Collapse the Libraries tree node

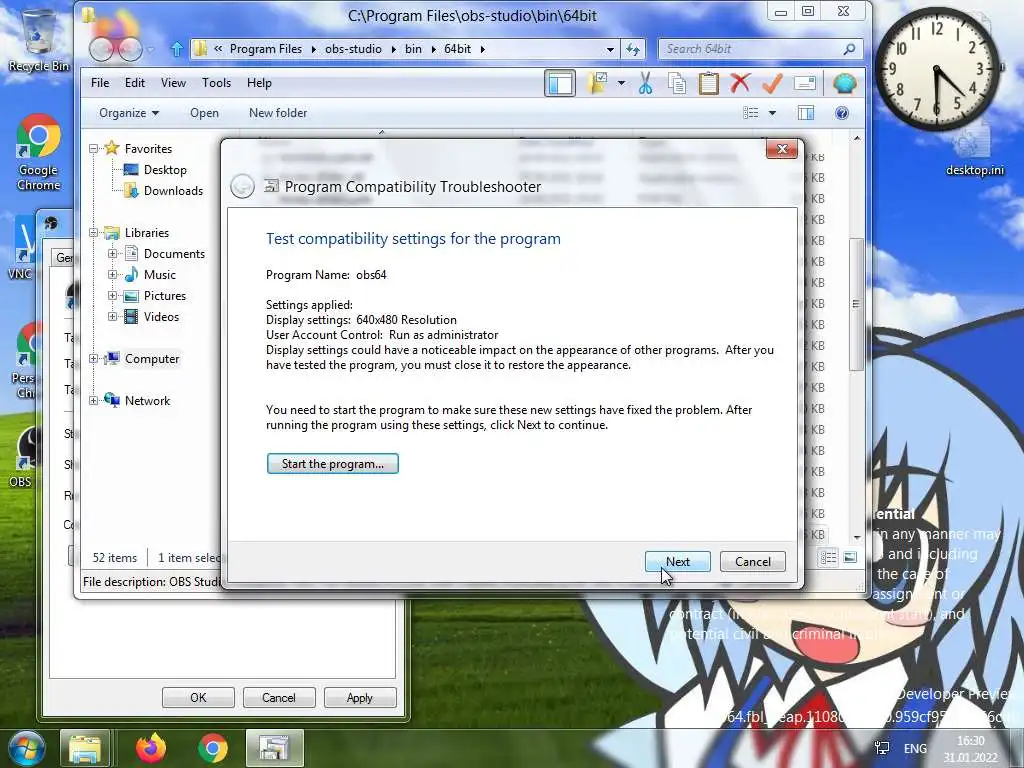coord(93,232)
